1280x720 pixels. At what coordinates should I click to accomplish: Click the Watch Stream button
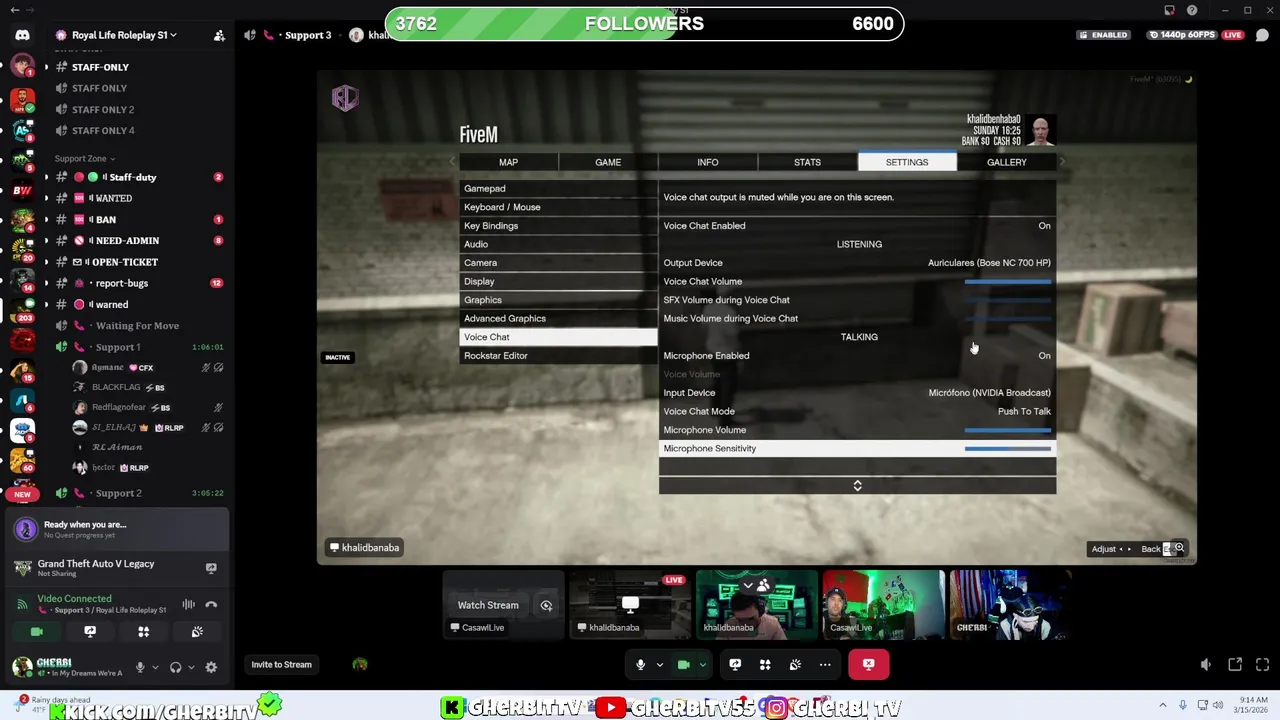pyautogui.click(x=488, y=605)
